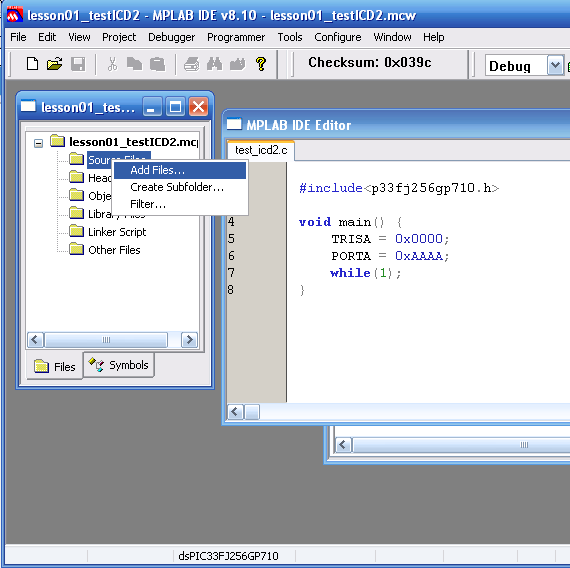Choose Add Files... from context menu

(x=180, y=170)
